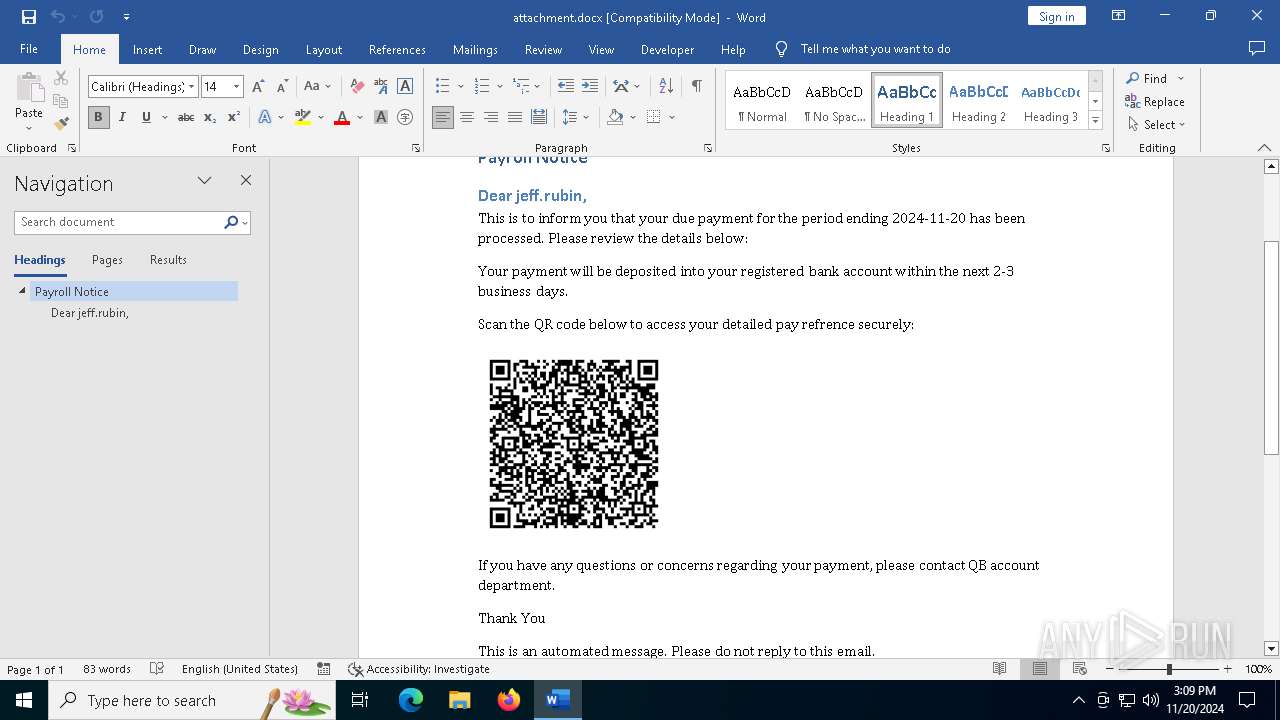Click the Clear All Formatting icon

[357, 86]
